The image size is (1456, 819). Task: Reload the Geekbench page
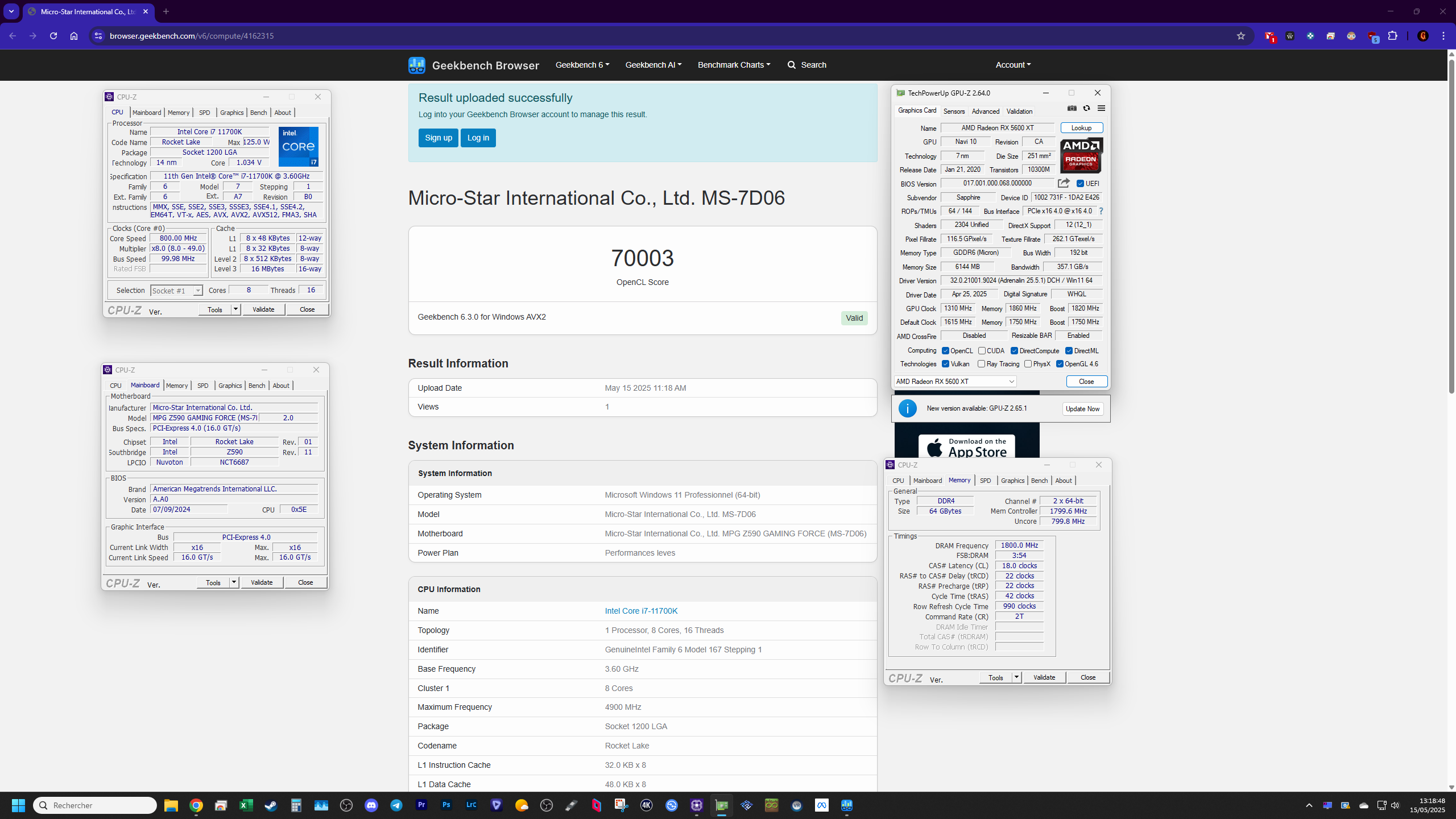click(x=53, y=36)
